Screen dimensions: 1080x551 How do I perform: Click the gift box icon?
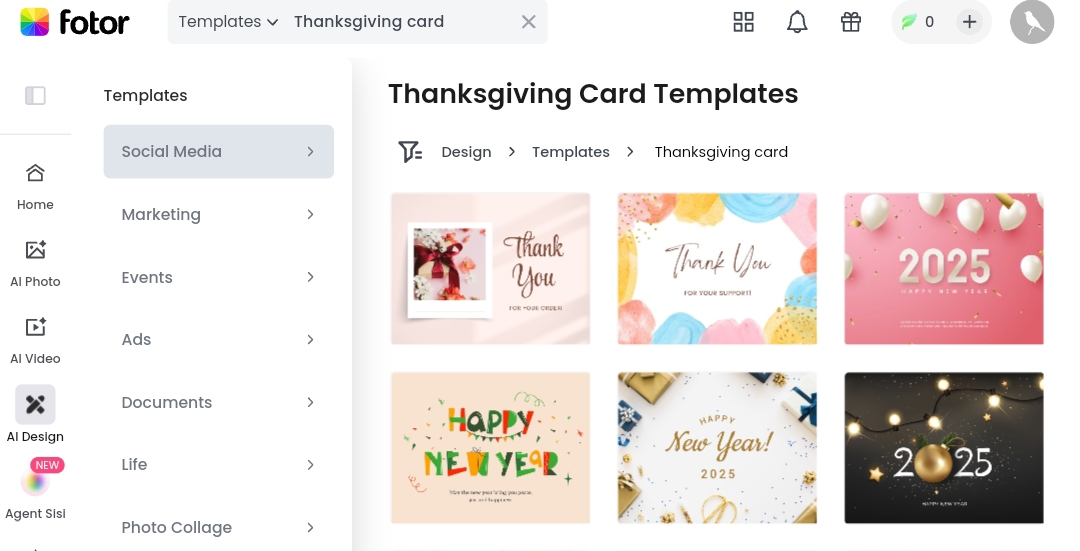(851, 22)
